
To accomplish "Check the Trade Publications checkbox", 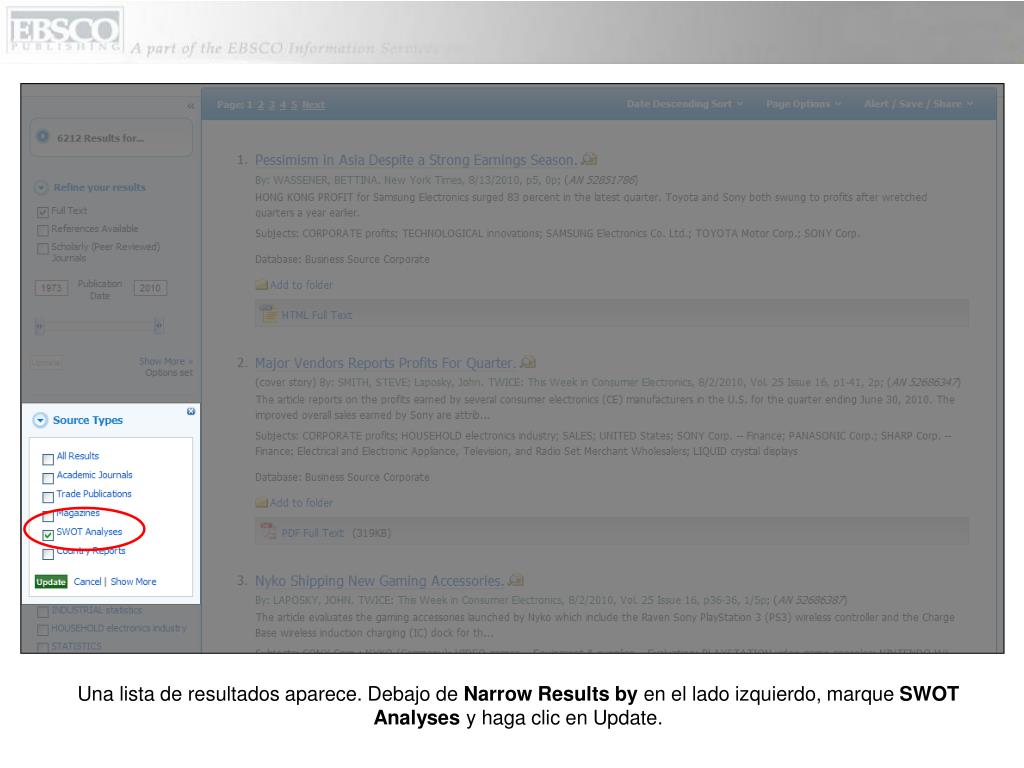I will point(48,496).
